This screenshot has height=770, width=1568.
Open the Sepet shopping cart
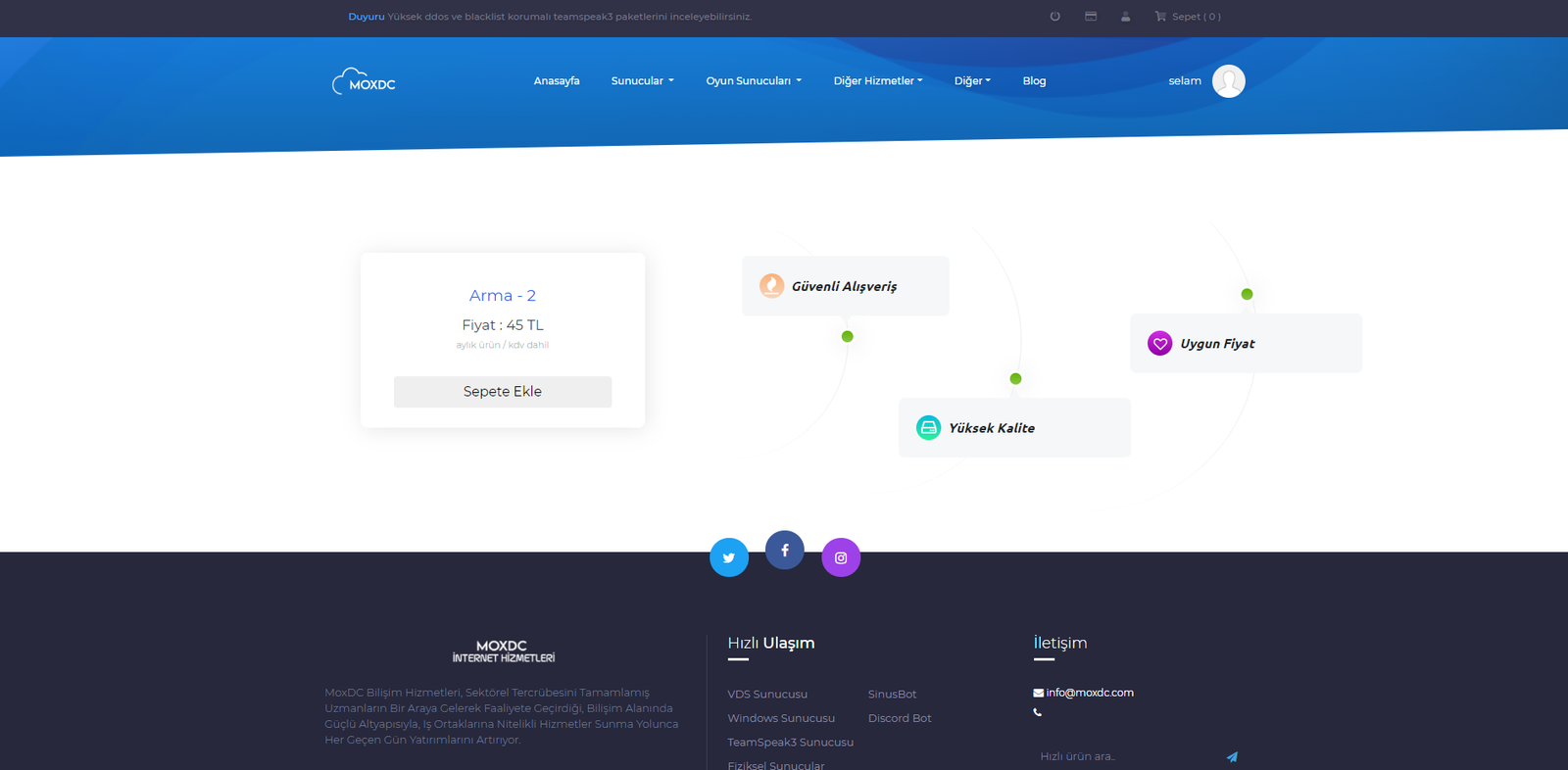coord(1188,17)
